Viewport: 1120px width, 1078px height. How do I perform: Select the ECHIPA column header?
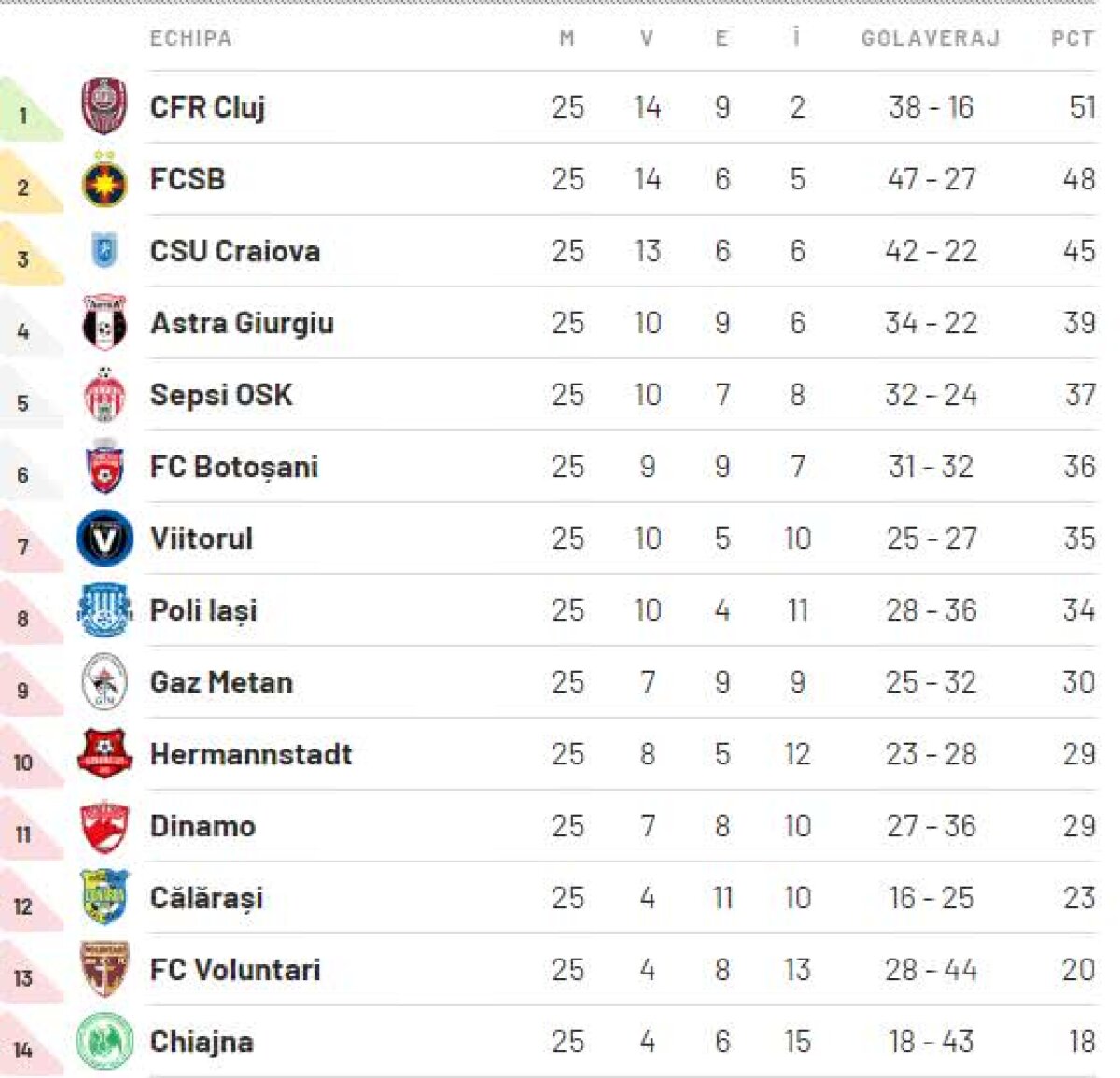point(190,38)
